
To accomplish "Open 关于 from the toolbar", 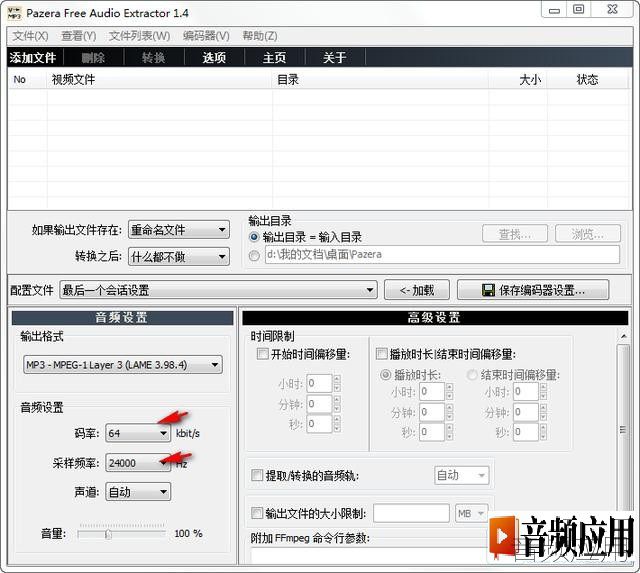I will (335, 58).
